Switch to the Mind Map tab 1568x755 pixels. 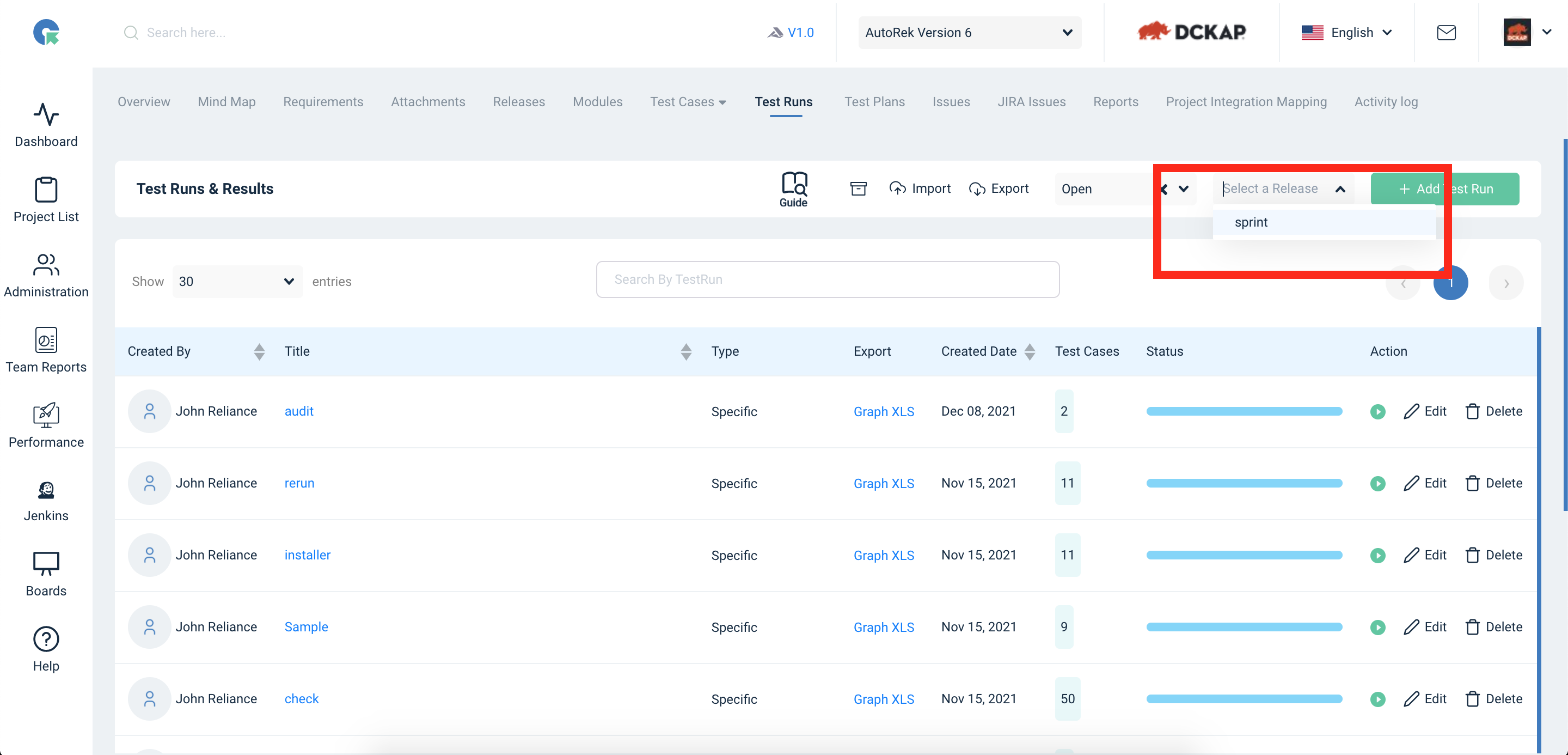coord(226,102)
